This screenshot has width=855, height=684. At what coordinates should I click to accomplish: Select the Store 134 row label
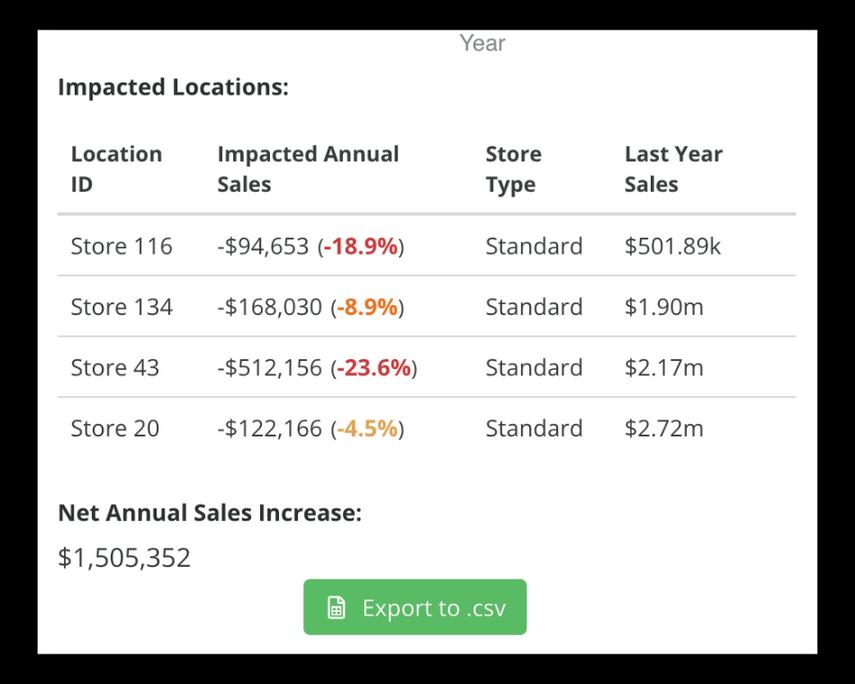(x=121, y=307)
